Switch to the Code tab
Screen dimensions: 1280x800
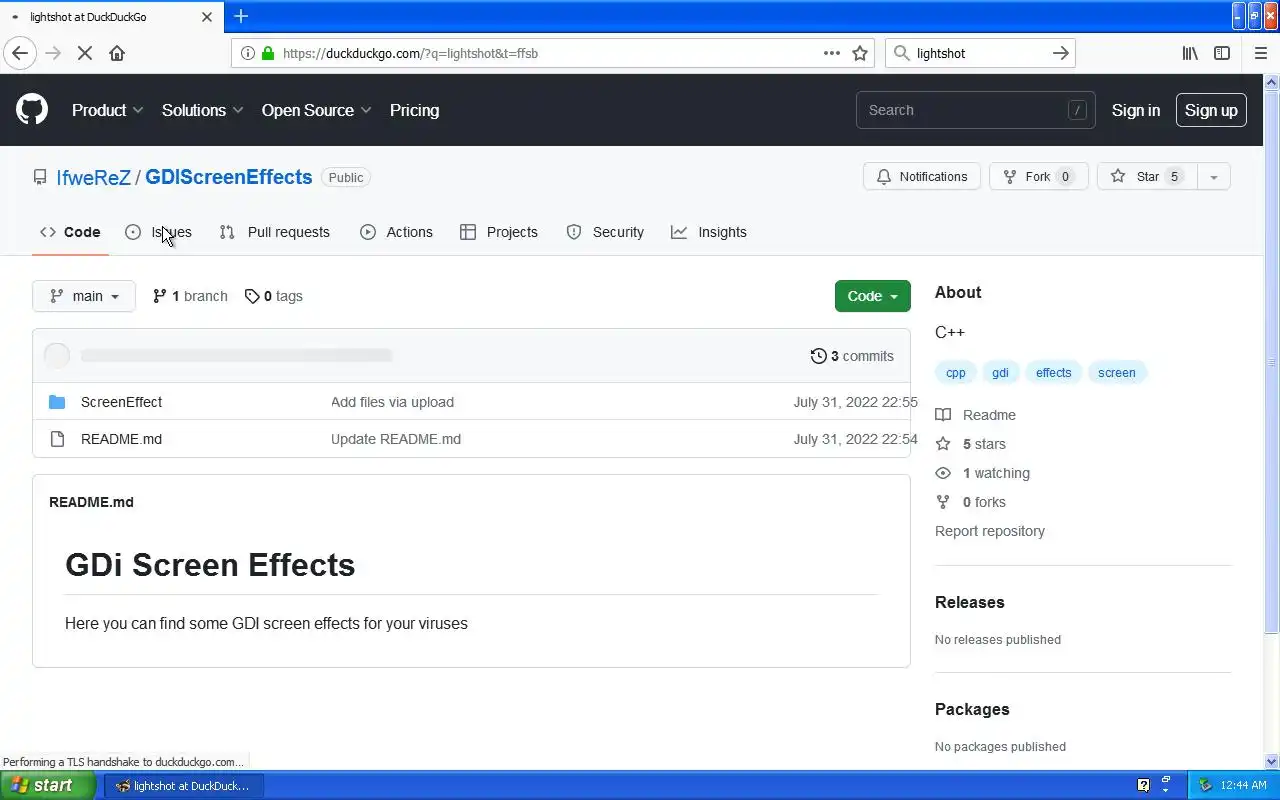pyautogui.click(x=70, y=232)
